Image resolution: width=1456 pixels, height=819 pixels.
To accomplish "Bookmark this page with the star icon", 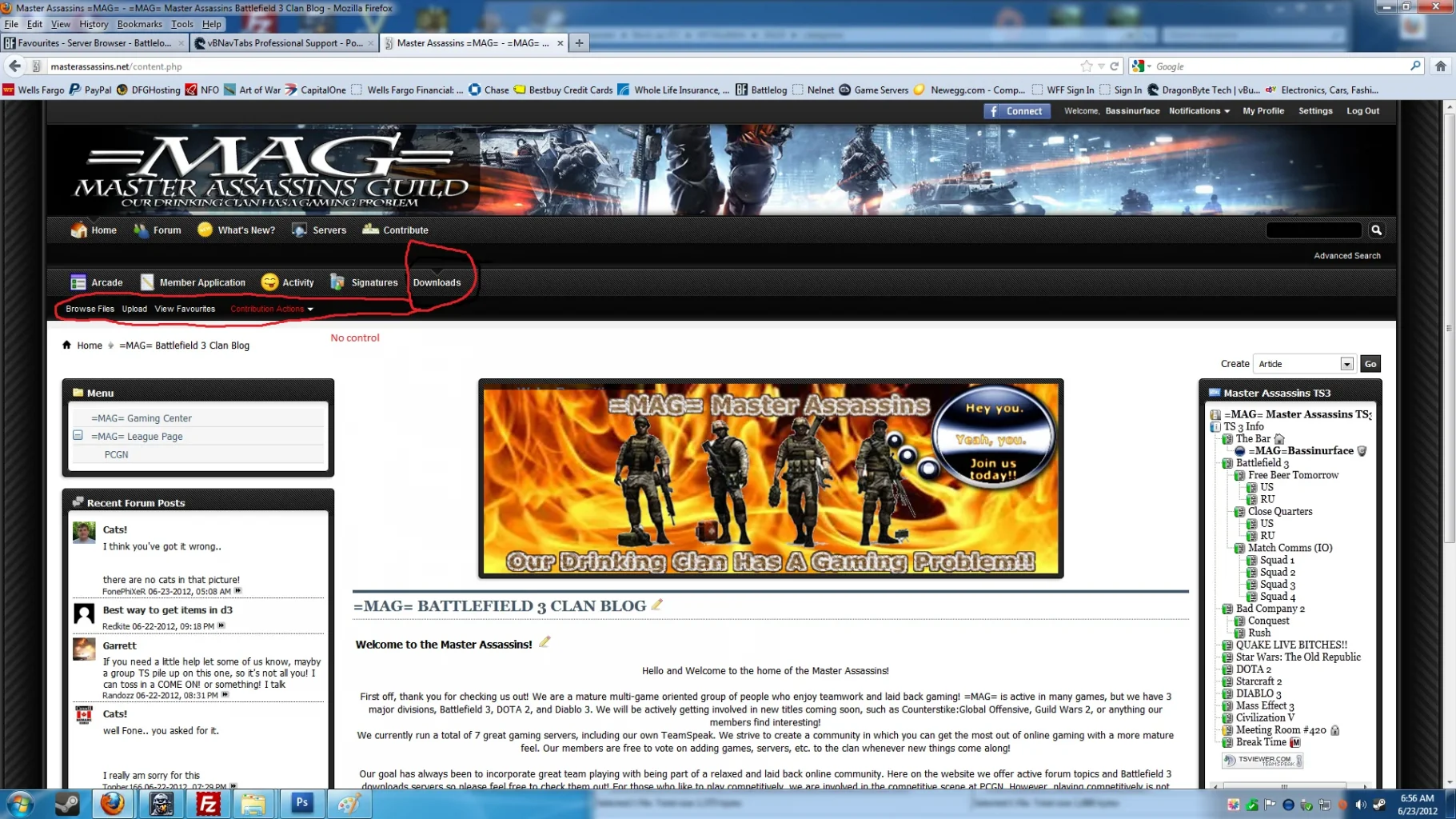I will (1086, 66).
